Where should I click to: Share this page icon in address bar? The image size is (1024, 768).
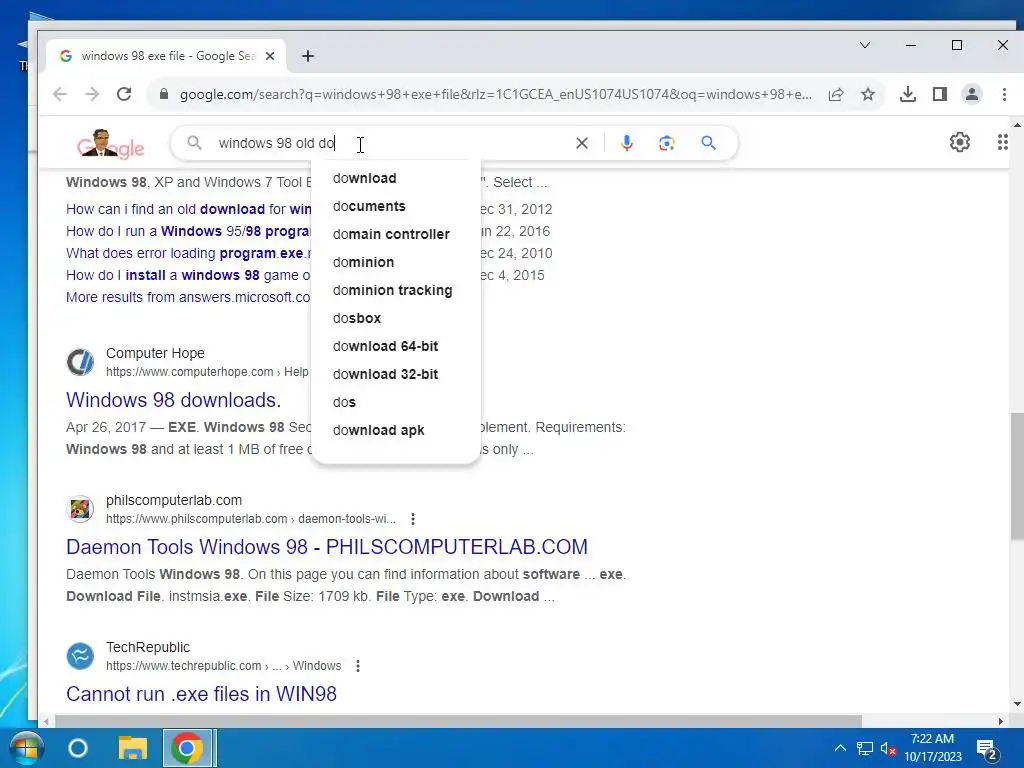pyautogui.click(x=836, y=95)
